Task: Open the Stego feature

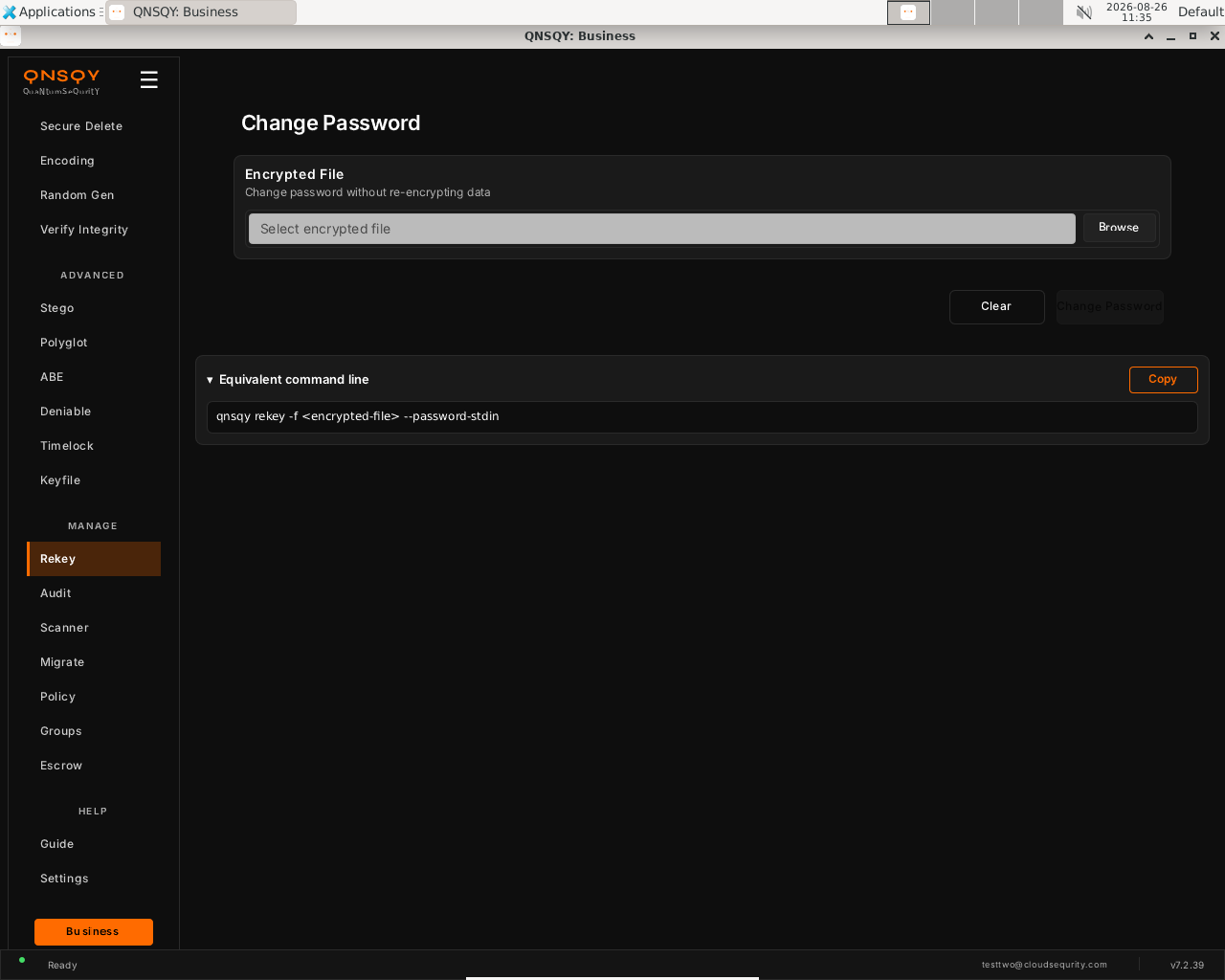Action: [x=94, y=308]
